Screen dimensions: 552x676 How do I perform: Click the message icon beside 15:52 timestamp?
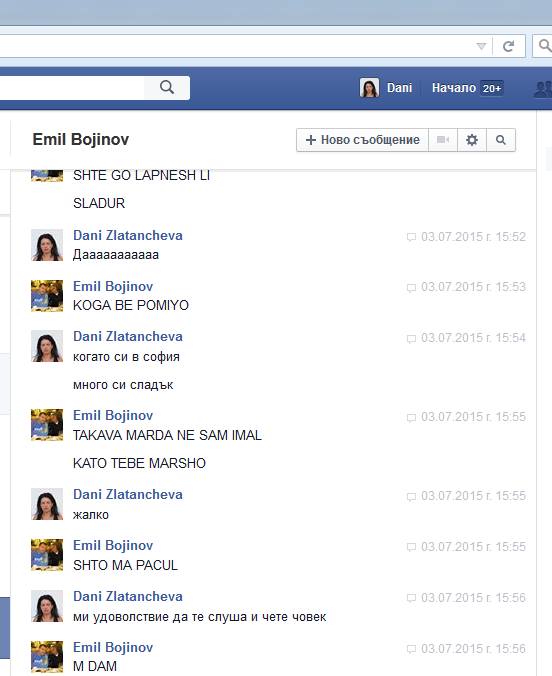[411, 237]
